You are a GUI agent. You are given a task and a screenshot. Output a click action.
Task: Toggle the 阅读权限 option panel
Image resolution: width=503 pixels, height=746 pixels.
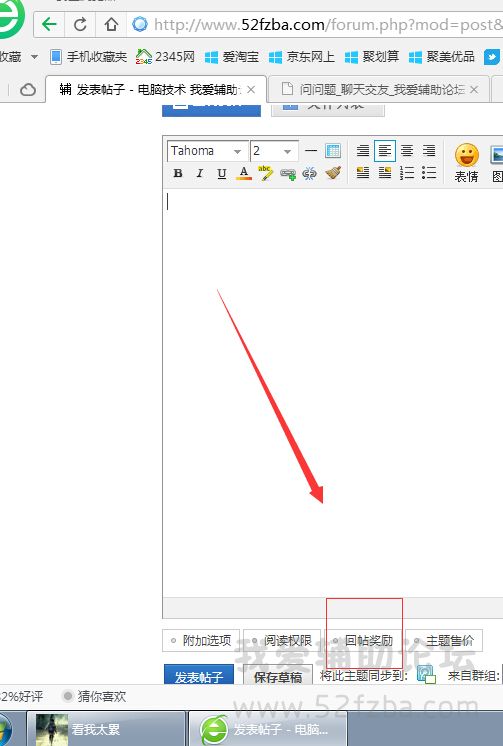click(284, 640)
